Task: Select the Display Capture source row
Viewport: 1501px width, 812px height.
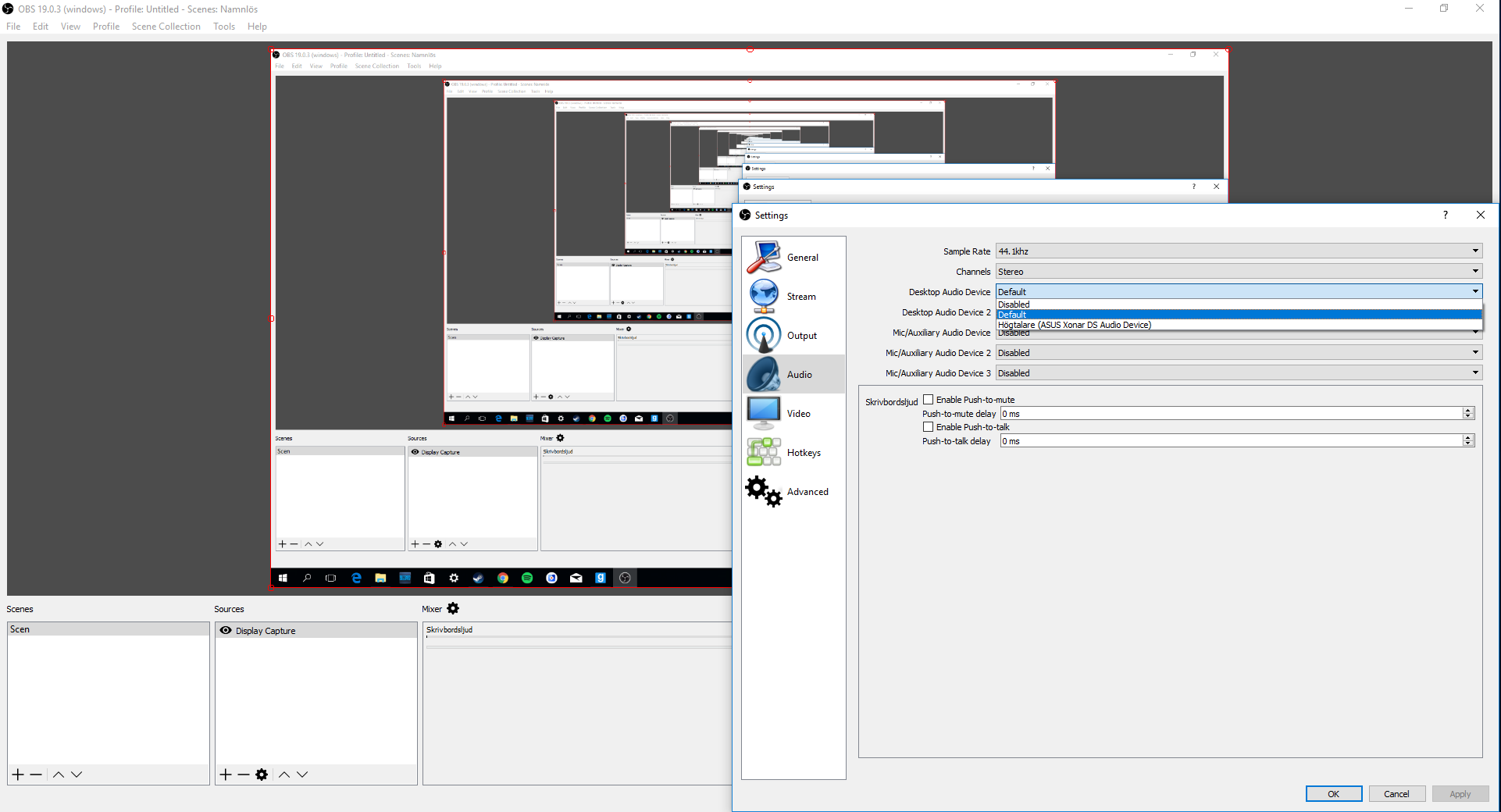Action: pos(316,630)
